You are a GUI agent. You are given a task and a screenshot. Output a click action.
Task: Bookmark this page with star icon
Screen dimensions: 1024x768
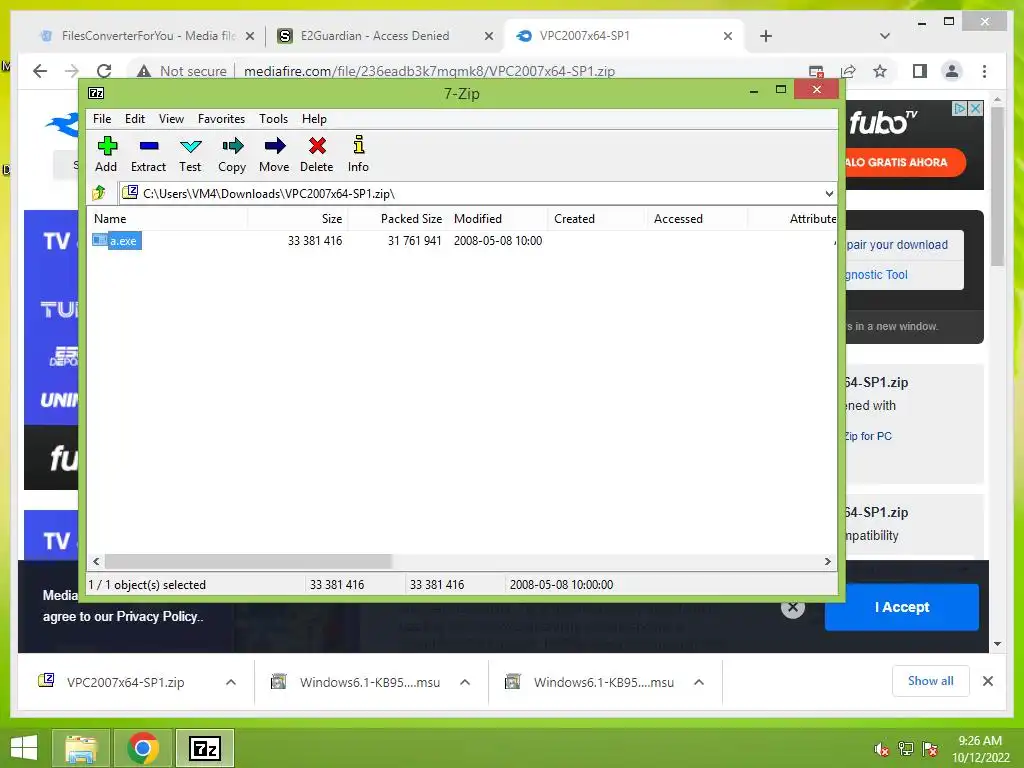click(x=880, y=71)
